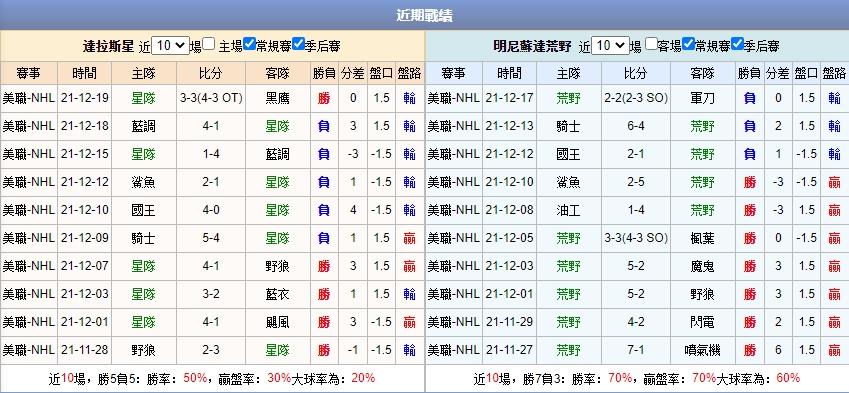Click 盤口 column header in Wild table
The image size is (849, 393).
click(806, 73)
